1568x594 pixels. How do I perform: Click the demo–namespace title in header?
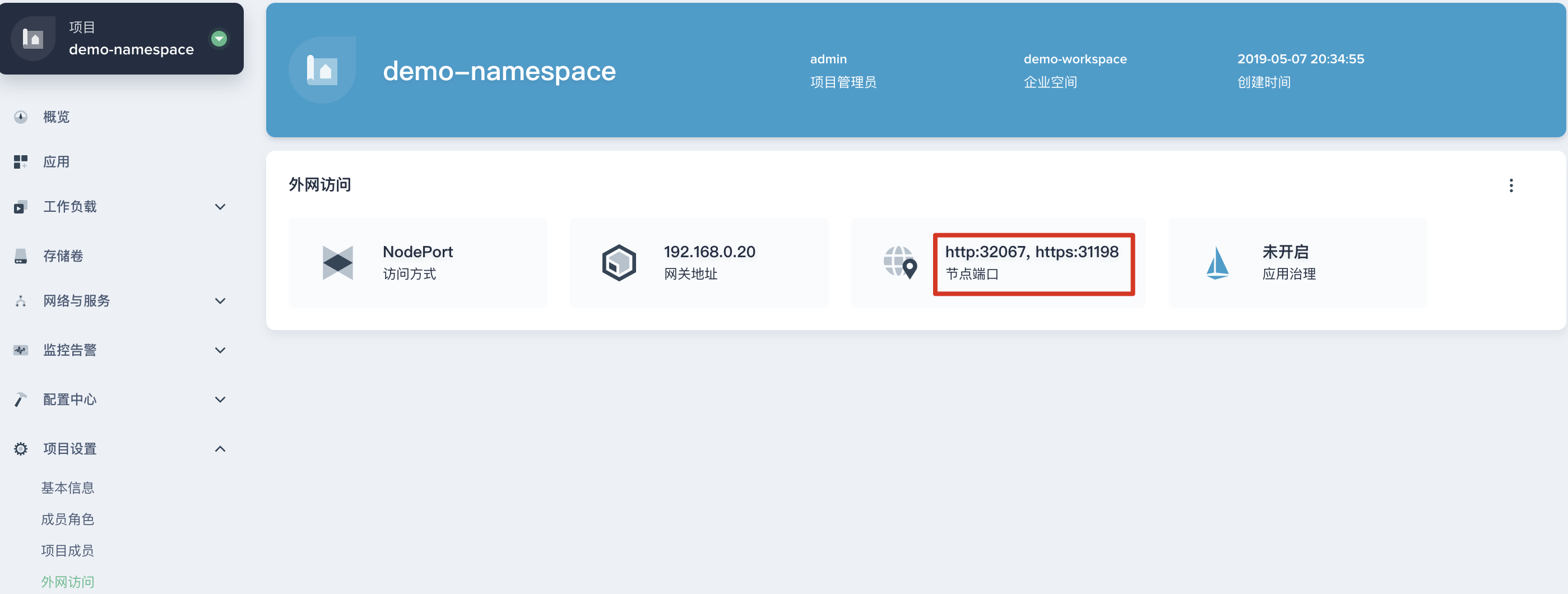[x=499, y=71]
